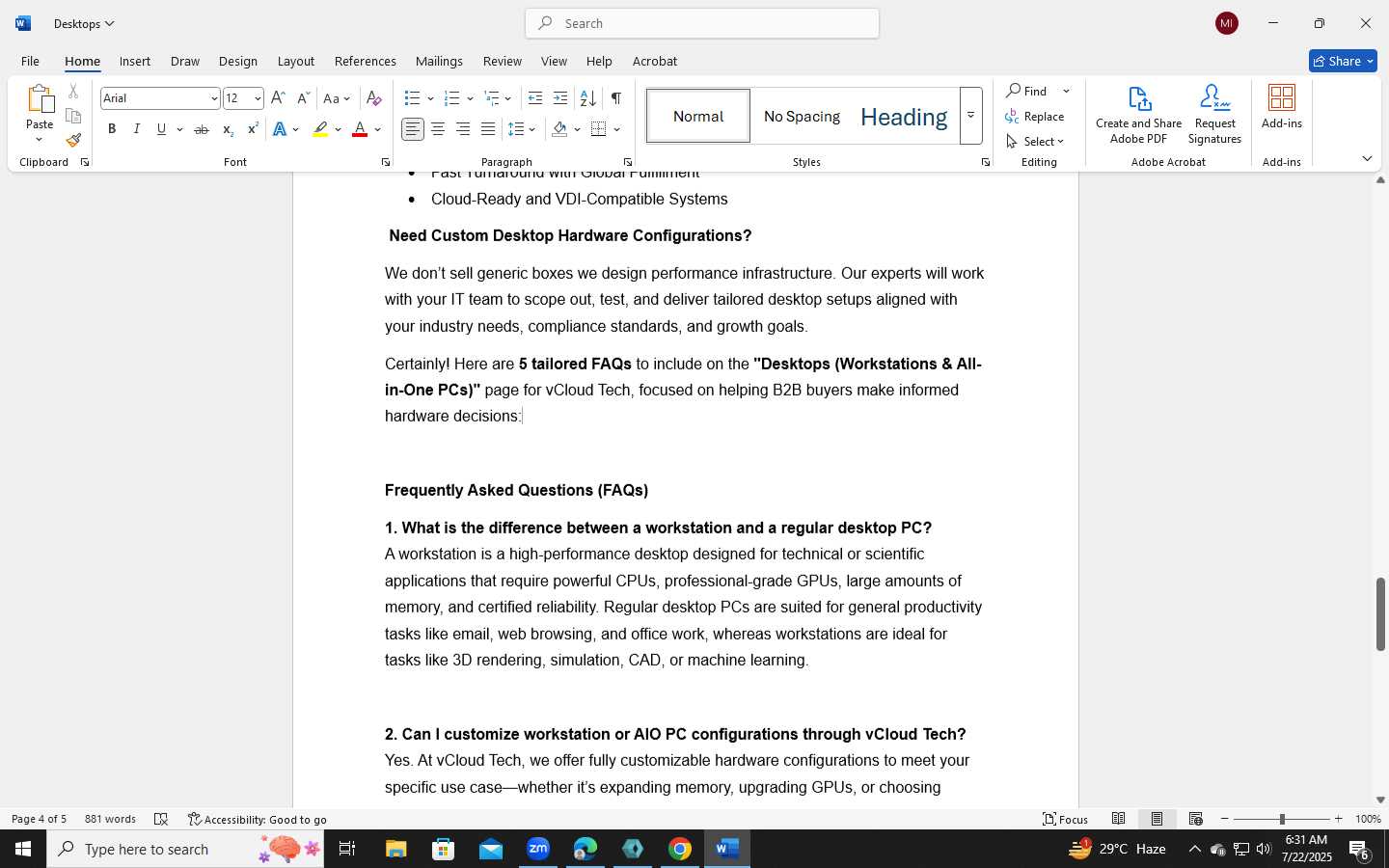1389x868 pixels.
Task: Justify the paragraph text
Action: 488,129
